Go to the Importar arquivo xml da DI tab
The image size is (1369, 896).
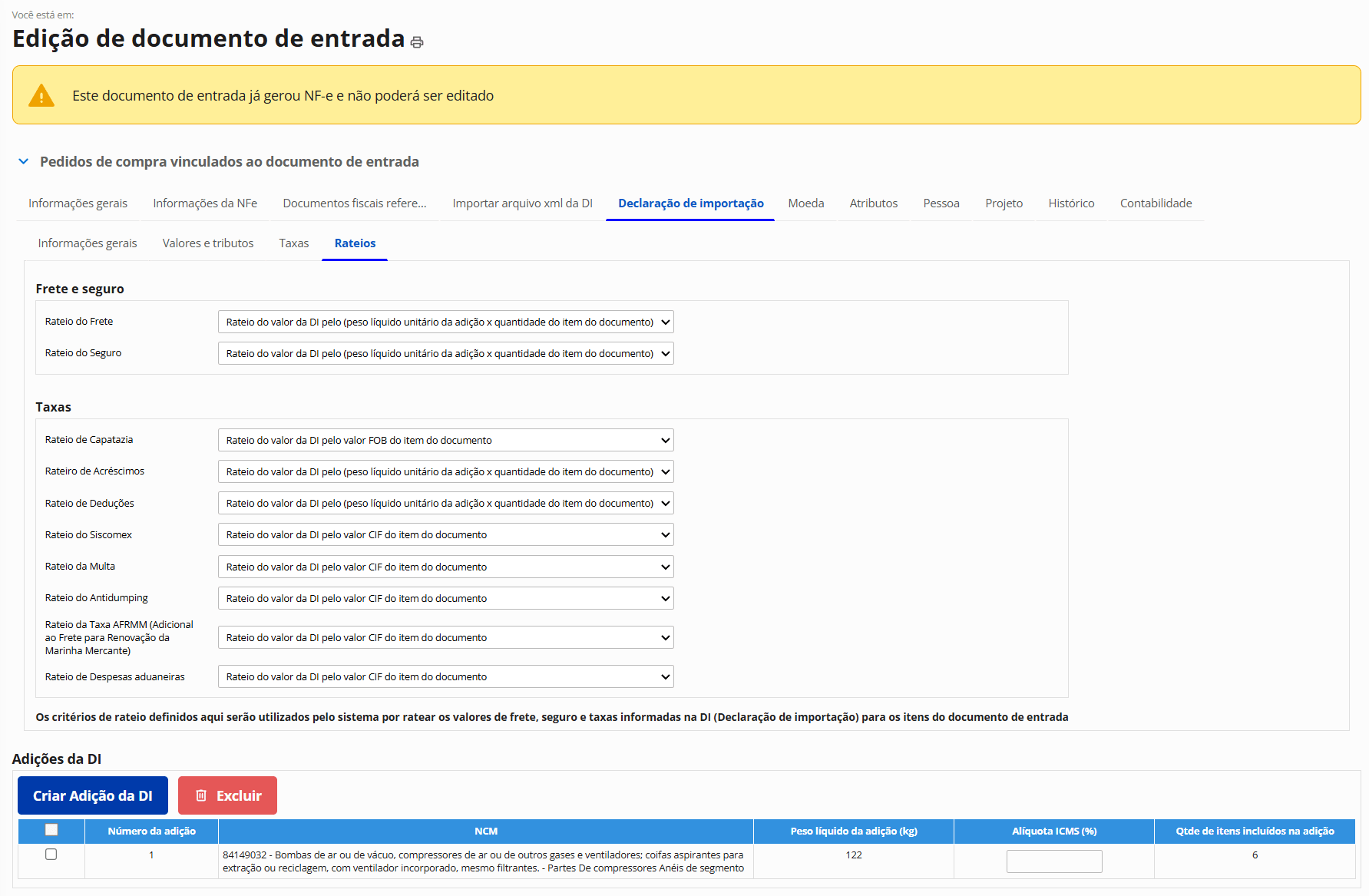pos(522,203)
